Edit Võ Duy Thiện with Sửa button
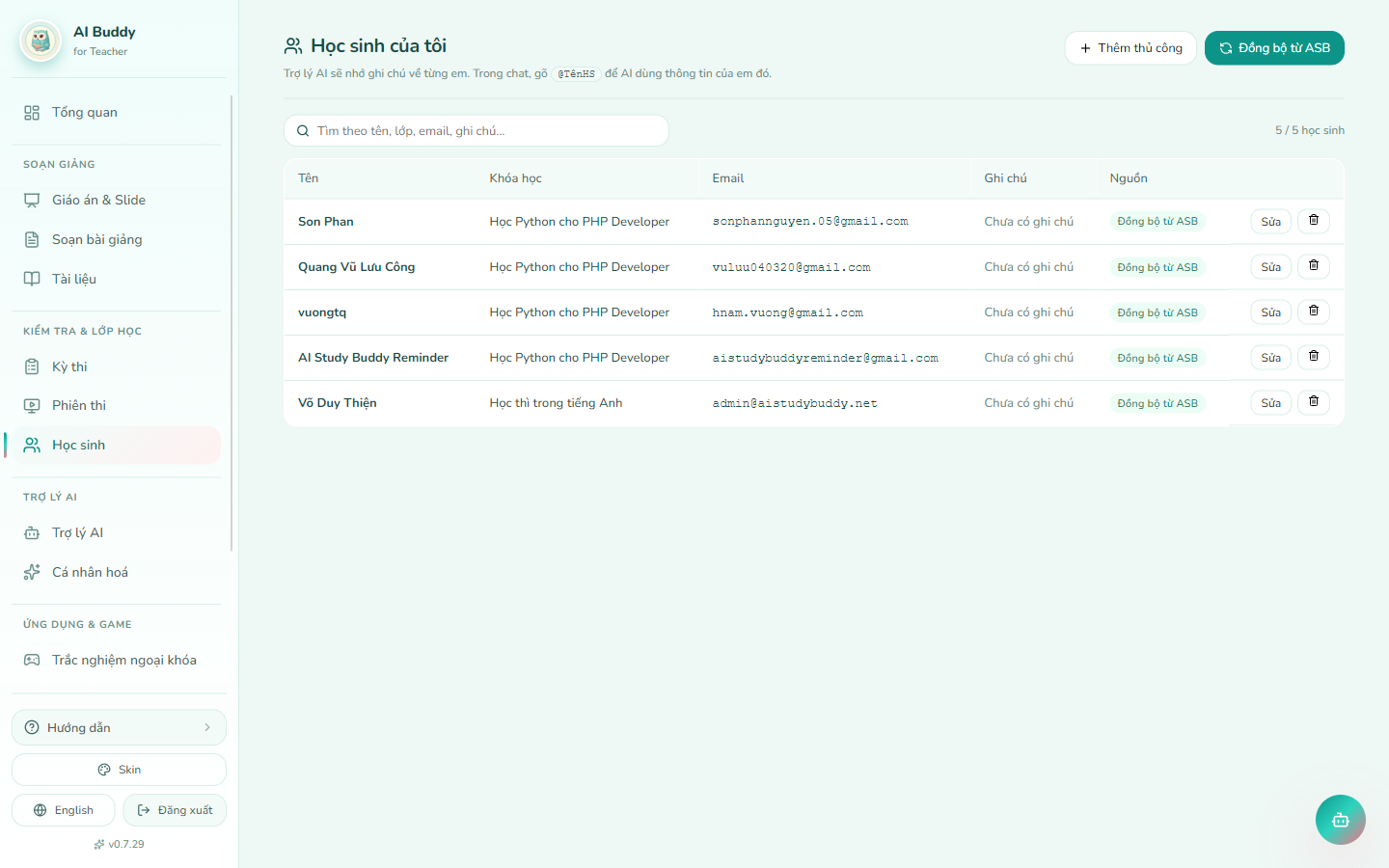The height and width of the screenshot is (868, 1389). [1270, 403]
